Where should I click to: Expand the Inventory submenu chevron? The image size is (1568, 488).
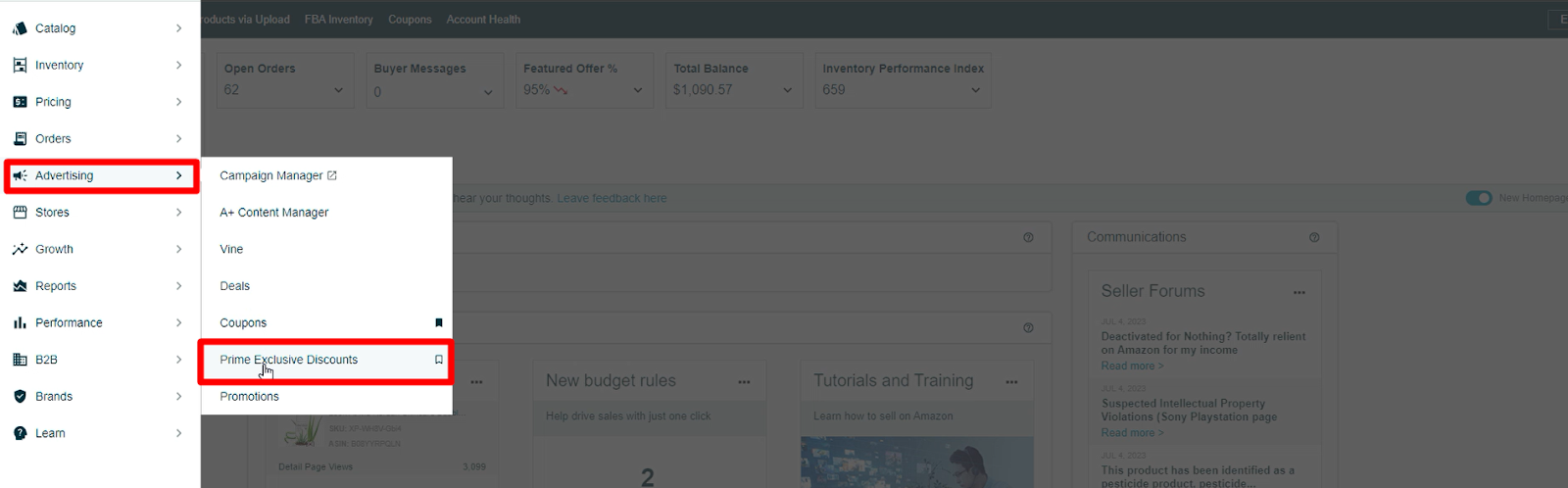178,65
